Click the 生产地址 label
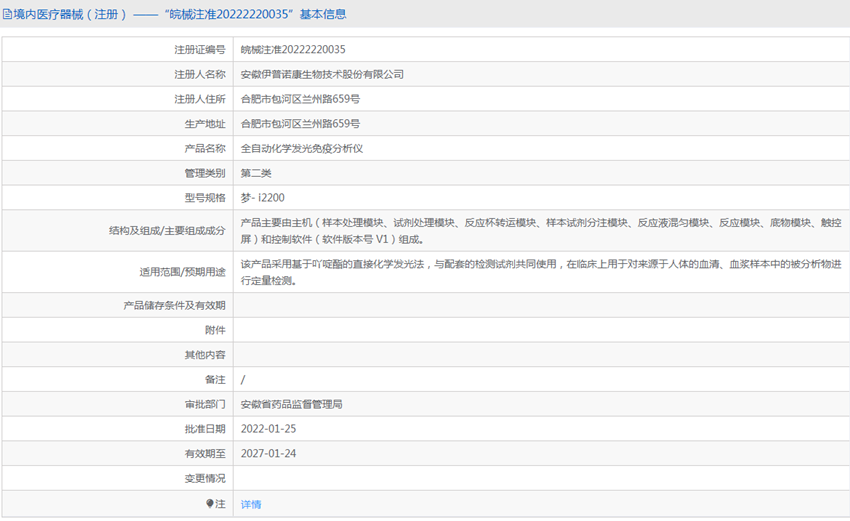Viewport: 850px width, 521px height. [x=205, y=124]
